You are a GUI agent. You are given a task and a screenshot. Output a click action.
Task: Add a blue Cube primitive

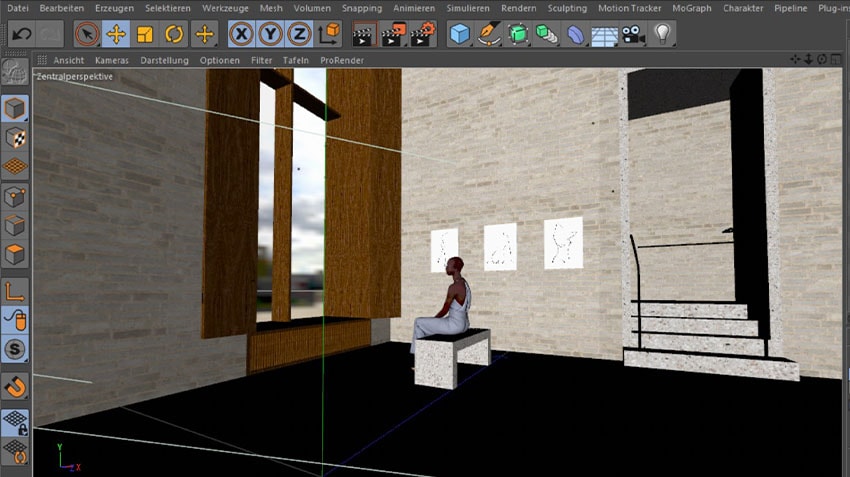tap(460, 34)
